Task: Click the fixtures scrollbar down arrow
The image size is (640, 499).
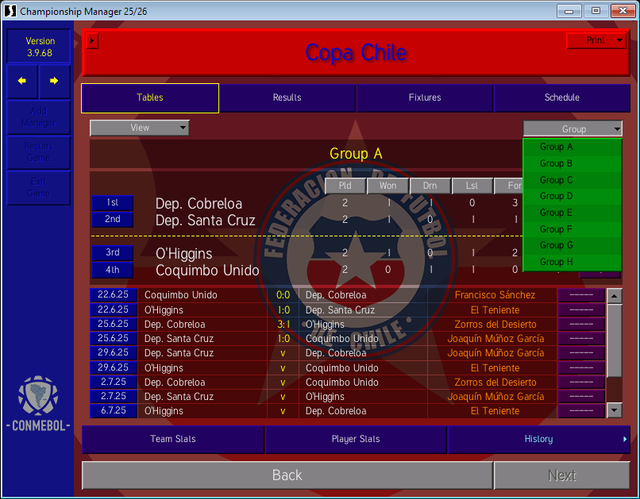Action: (x=614, y=410)
